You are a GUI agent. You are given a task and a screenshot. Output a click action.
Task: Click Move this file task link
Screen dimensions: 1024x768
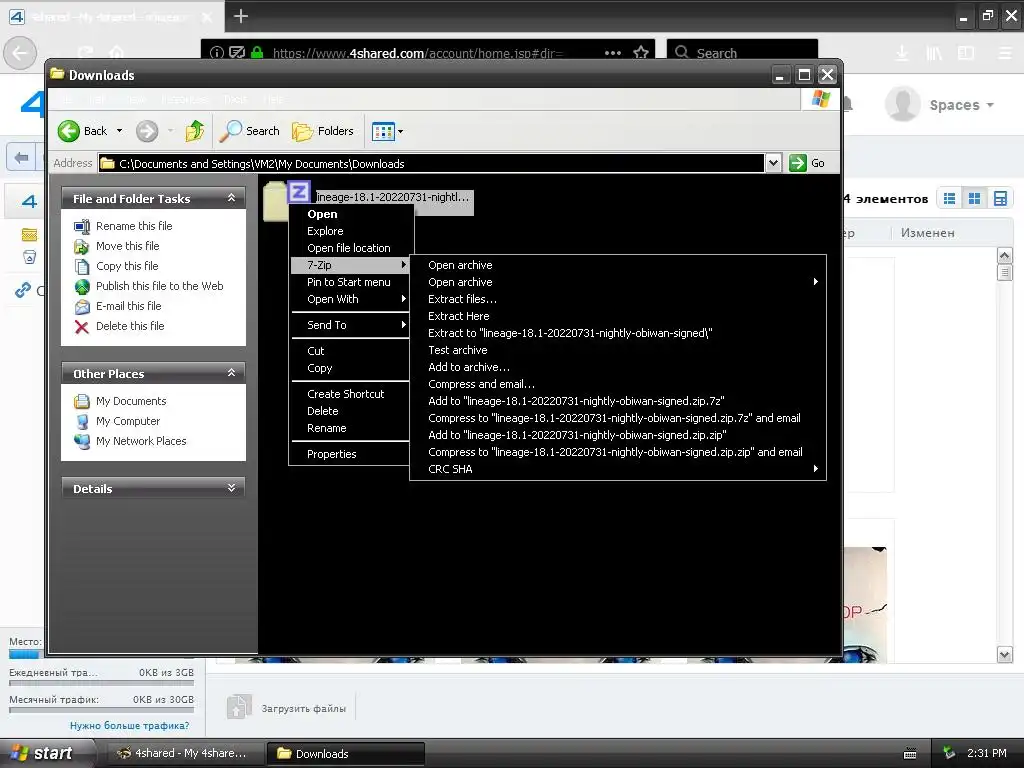click(x=127, y=246)
